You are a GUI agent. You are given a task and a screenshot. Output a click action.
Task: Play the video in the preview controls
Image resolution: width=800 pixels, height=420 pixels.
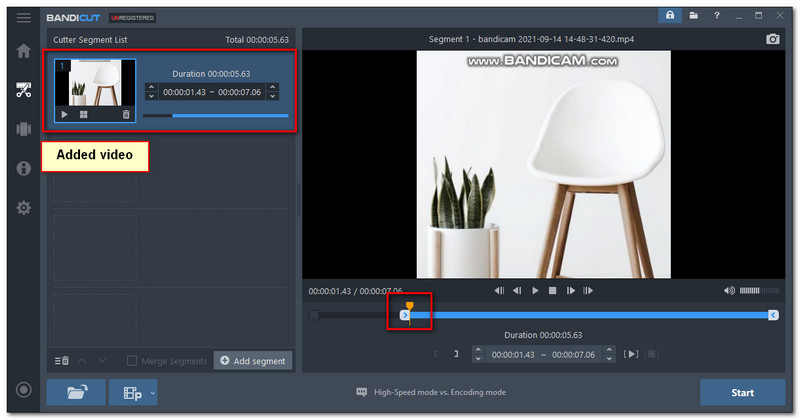point(535,291)
